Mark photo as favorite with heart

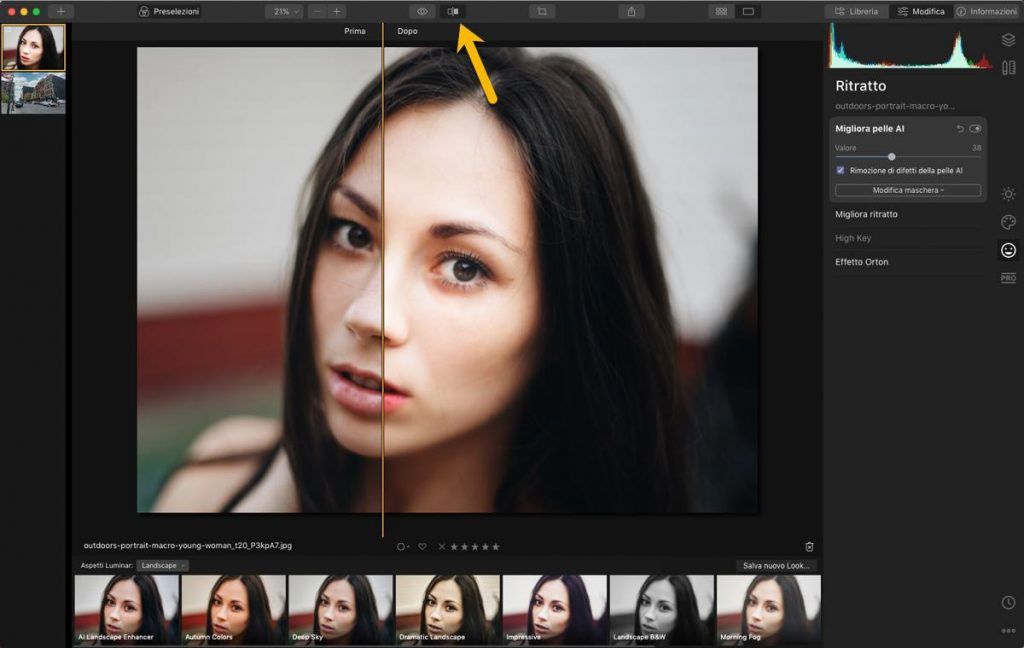423,547
